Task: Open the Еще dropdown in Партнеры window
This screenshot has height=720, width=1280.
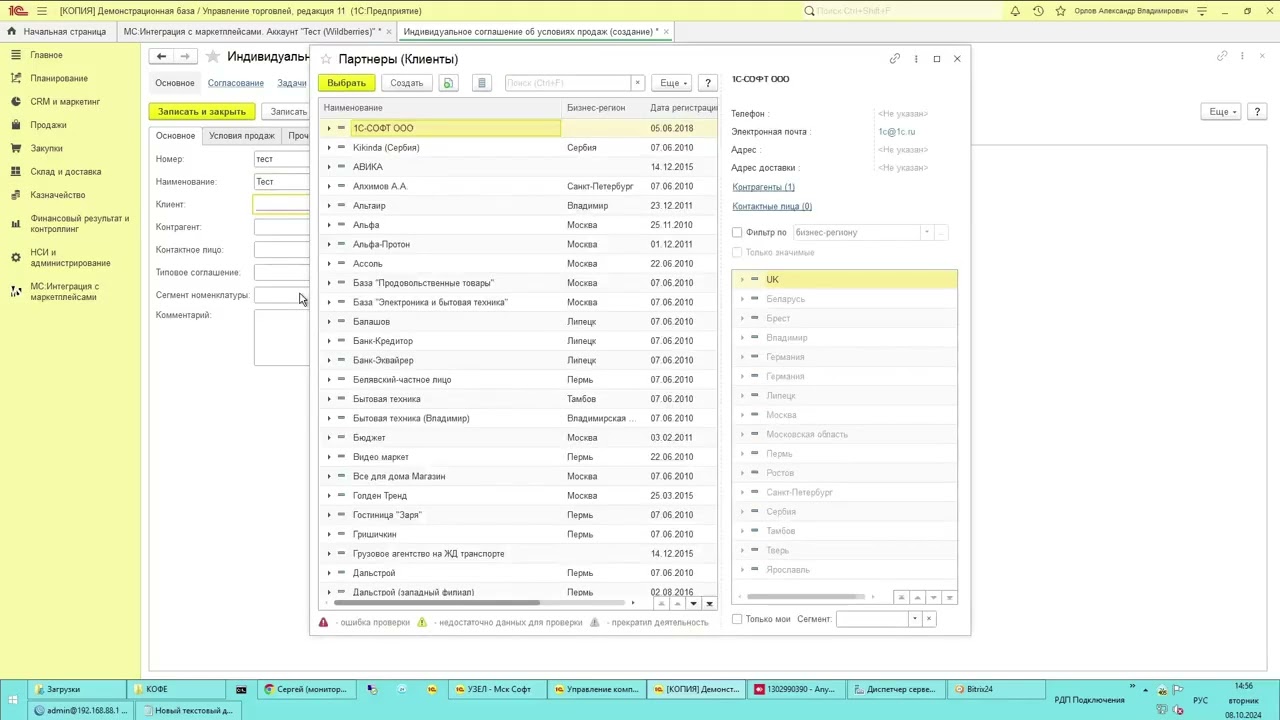Action: (671, 83)
